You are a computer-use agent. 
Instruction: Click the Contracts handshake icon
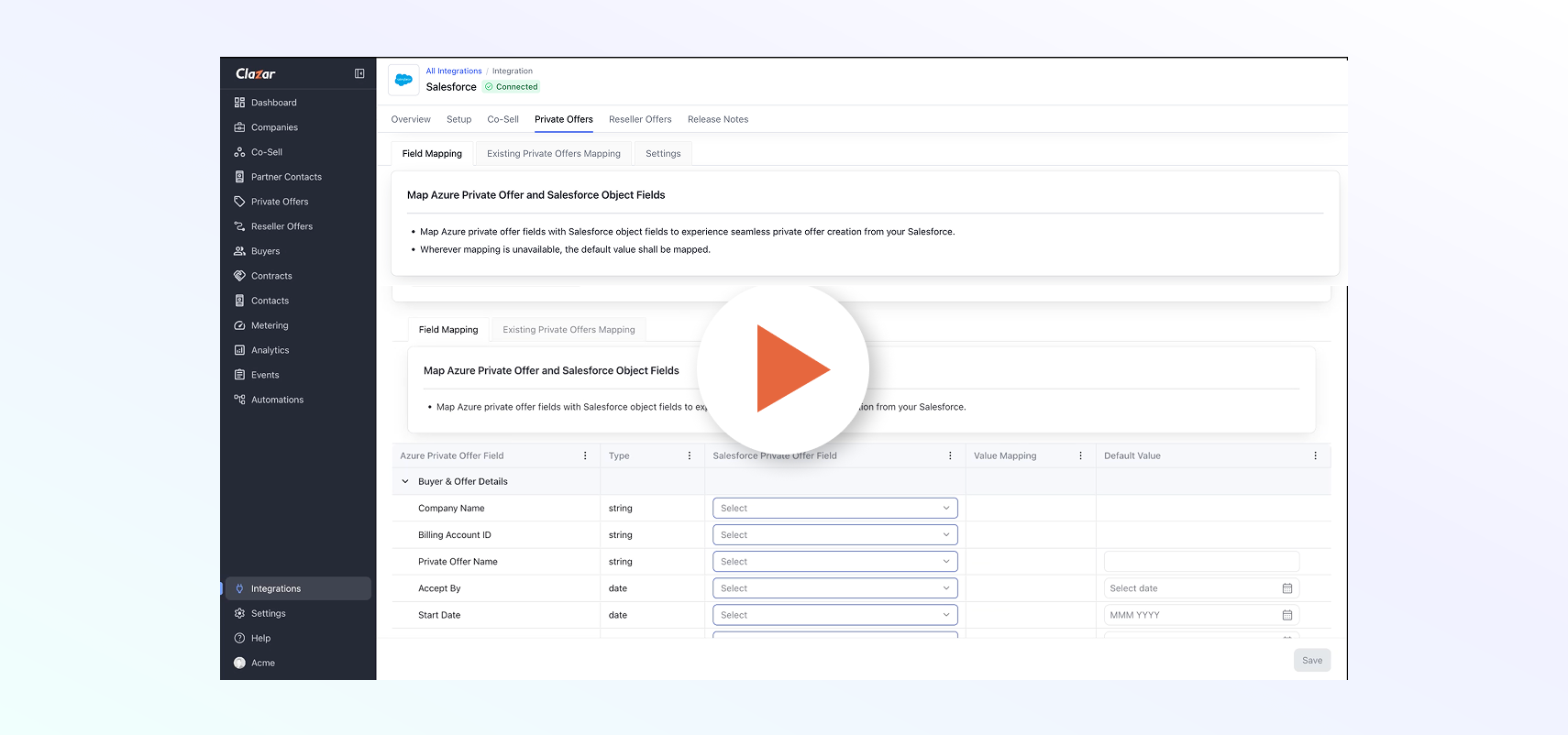coord(239,276)
